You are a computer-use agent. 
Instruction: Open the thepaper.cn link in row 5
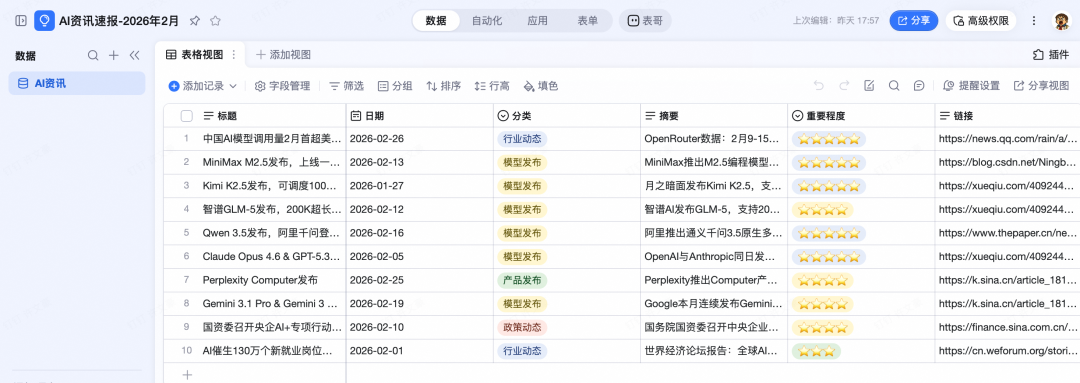pos(1007,233)
